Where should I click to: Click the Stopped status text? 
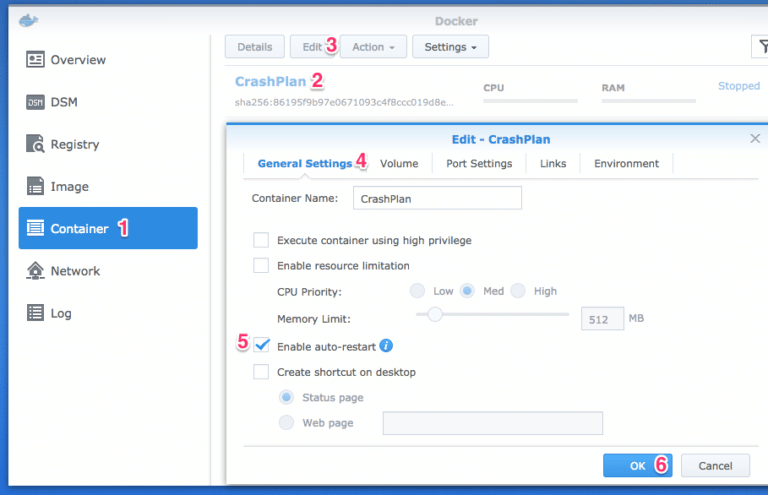point(739,86)
